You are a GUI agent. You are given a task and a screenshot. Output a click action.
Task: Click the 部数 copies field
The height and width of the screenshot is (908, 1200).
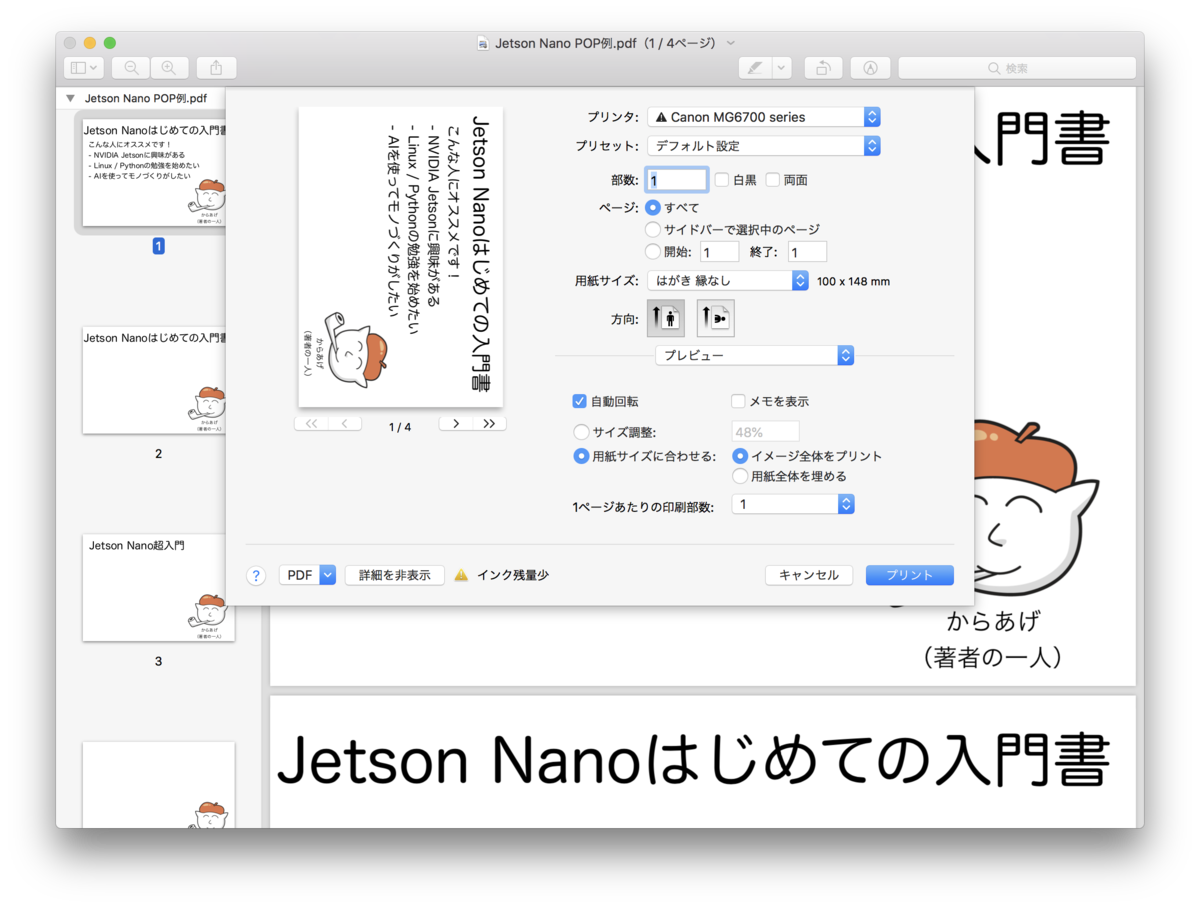click(x=677, y=180)
